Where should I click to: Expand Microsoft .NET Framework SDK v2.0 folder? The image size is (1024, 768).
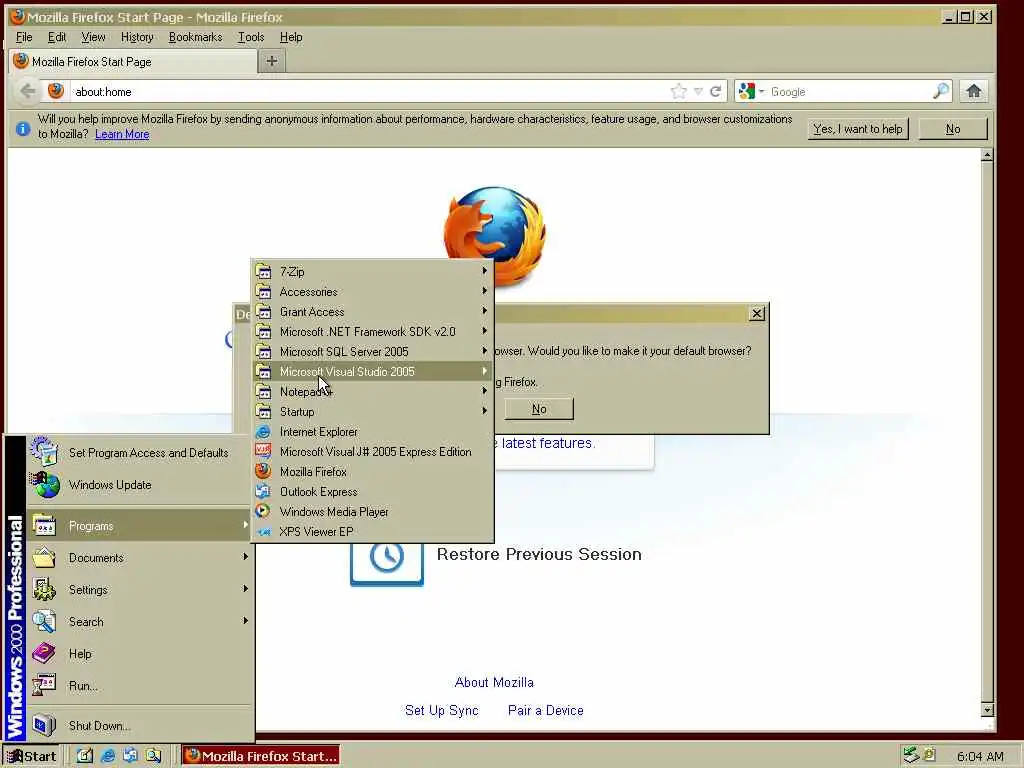[x=372, y=332]
